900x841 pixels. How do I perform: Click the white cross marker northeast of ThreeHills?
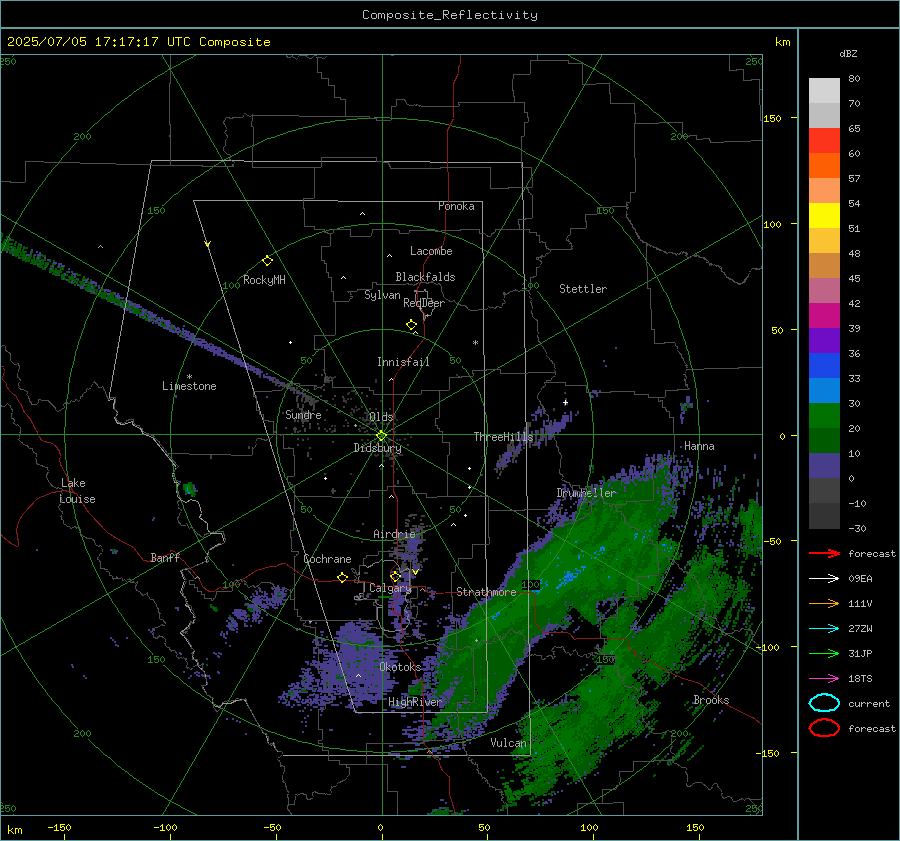tap(565, 402)
